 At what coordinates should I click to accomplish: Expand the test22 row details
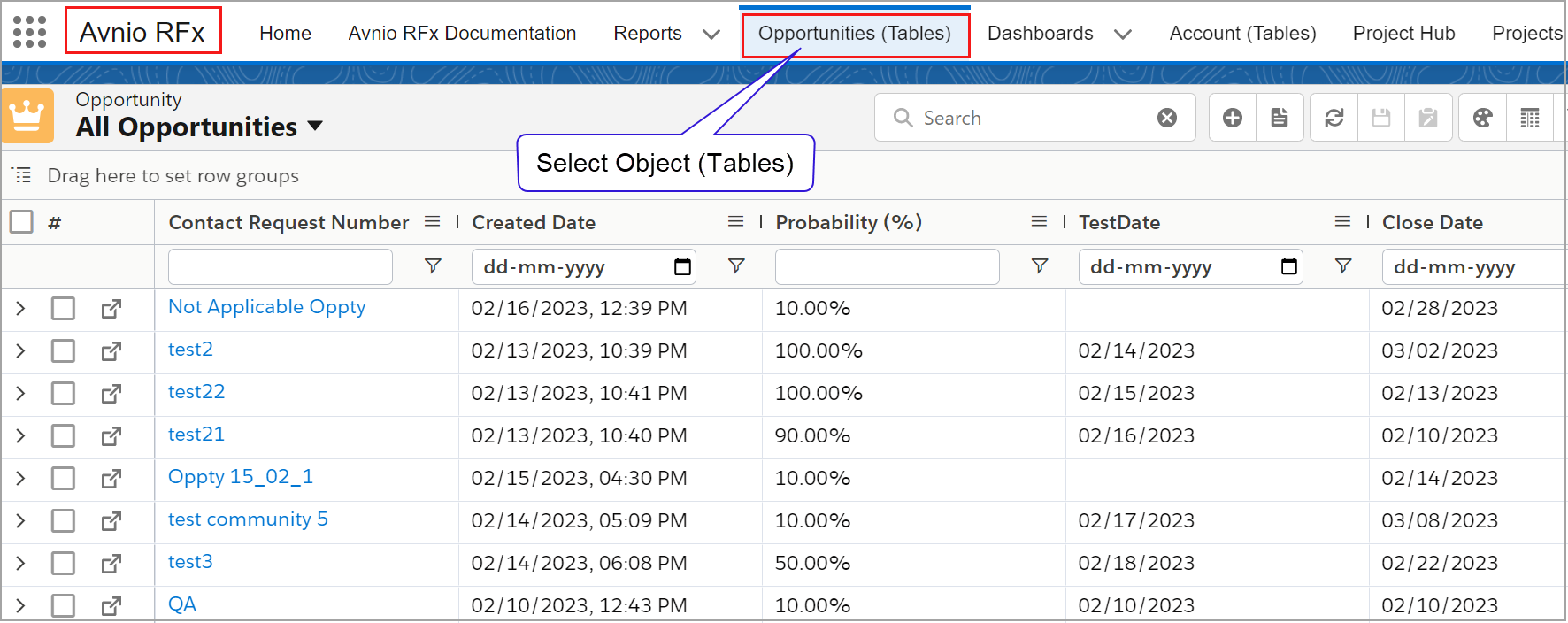coord(20,394)
